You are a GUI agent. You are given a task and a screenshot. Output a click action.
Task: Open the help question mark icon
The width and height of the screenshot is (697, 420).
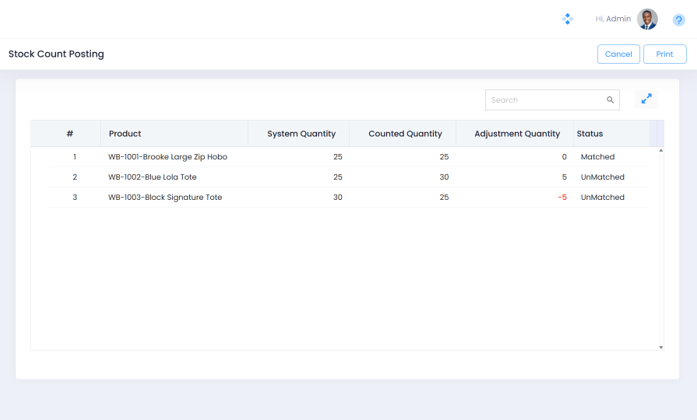679,20
